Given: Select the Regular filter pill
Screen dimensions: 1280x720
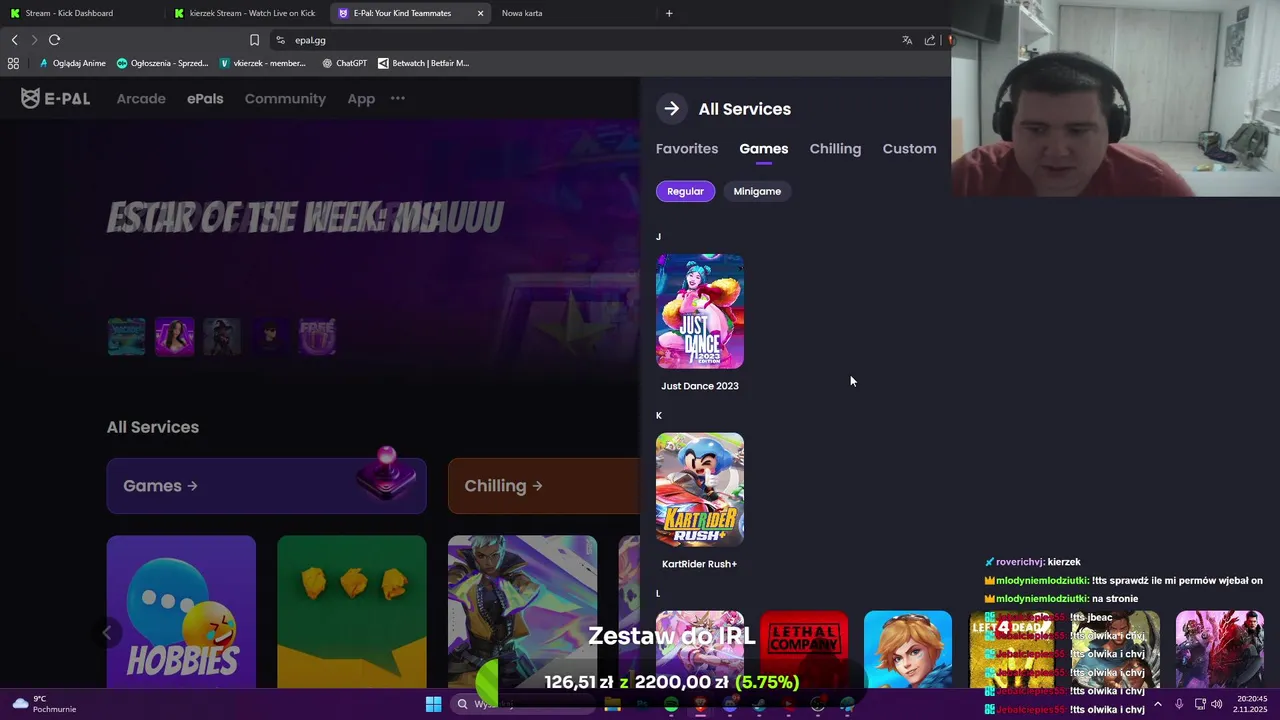Looking at the screenshot, I should [x=686, y=191].
